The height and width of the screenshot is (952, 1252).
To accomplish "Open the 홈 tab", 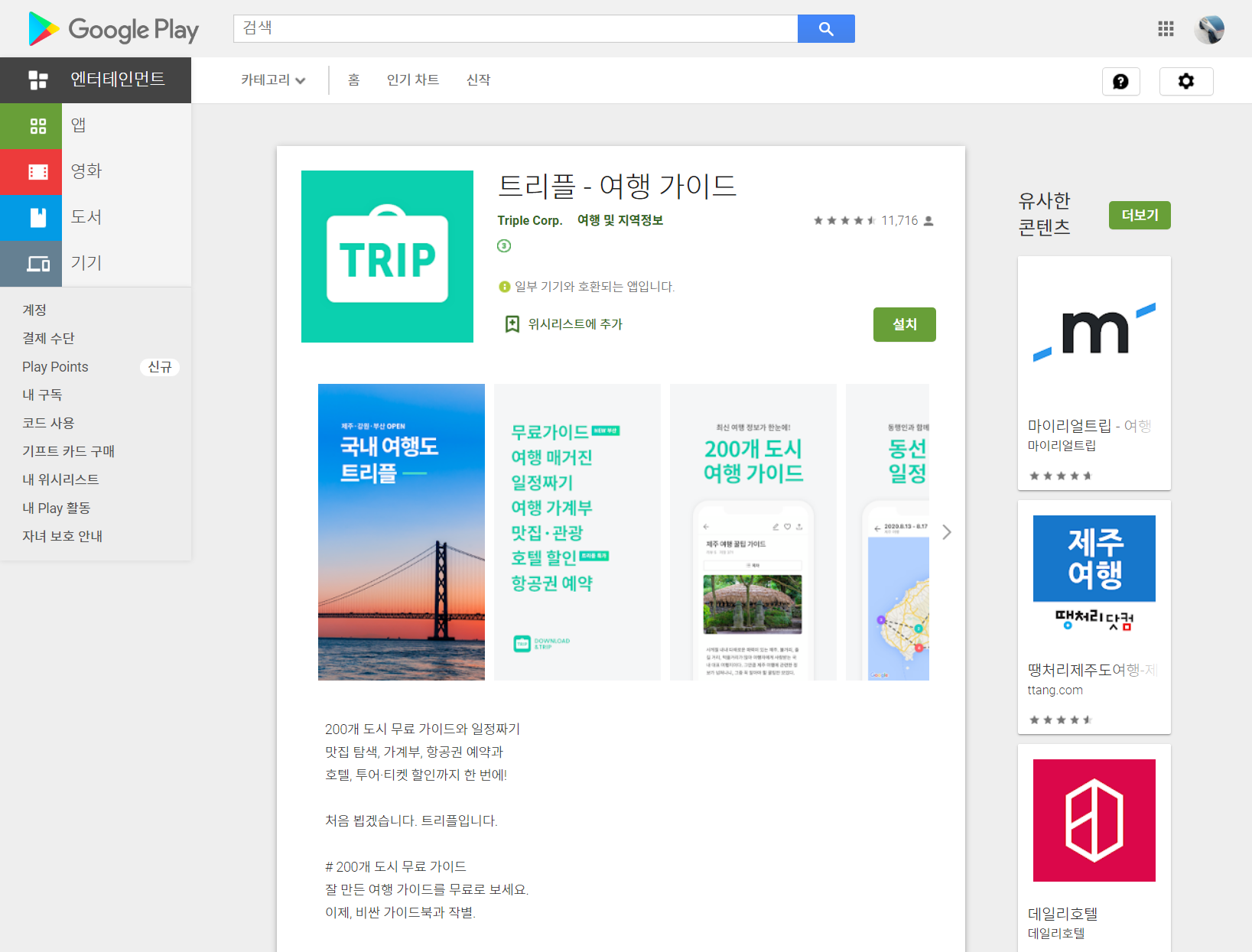I will click(353, 80).
